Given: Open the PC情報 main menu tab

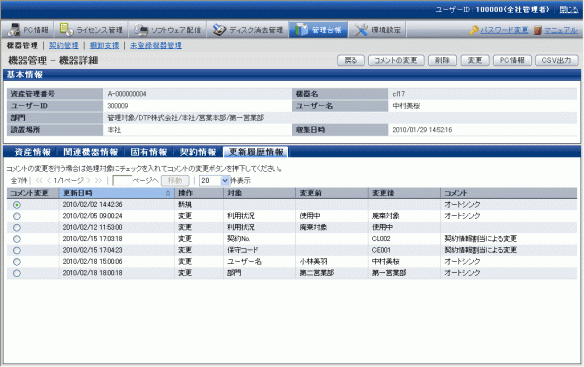Looking at the screenshot, I should (x=28, y=30).
